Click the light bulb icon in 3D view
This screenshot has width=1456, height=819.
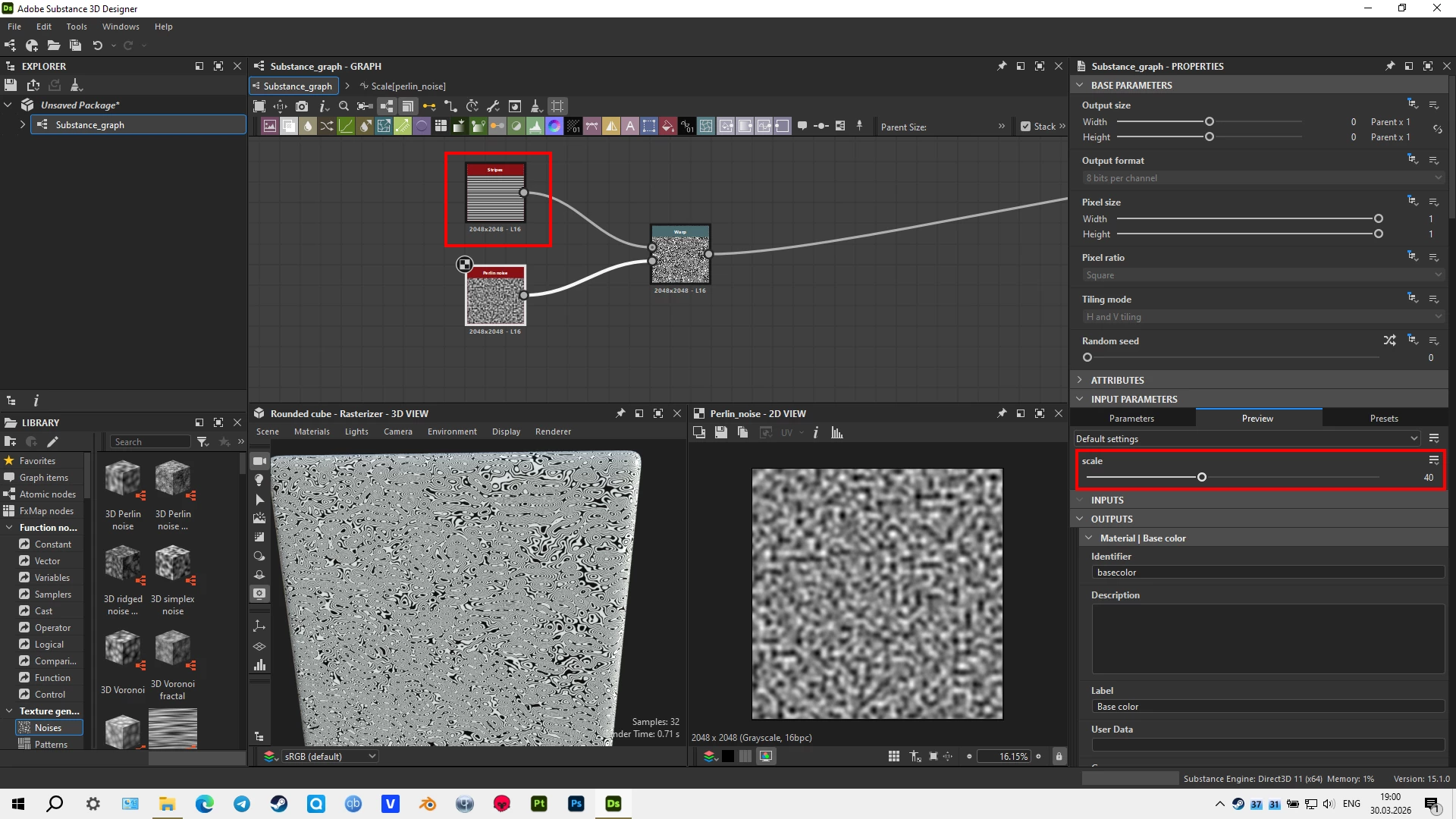coord(259,480)
